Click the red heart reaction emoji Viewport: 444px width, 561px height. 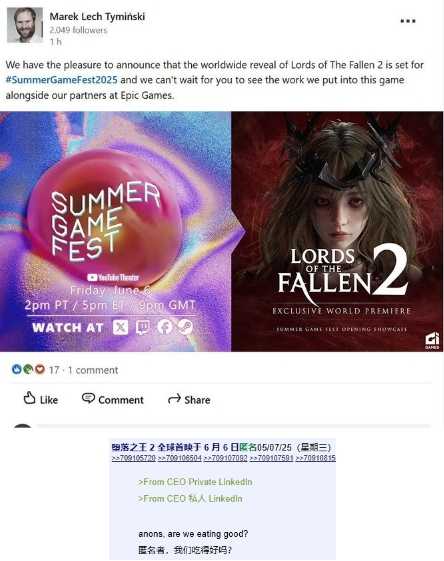(x=40, y=369)
